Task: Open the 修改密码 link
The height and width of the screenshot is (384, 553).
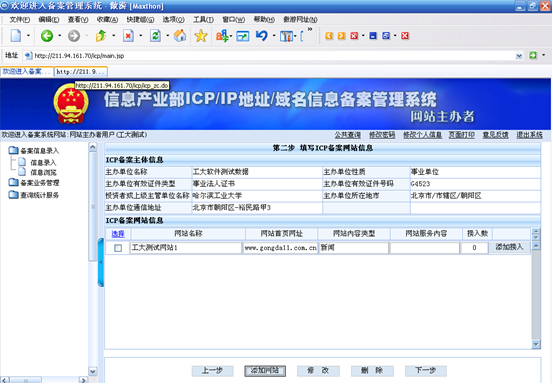Action: [382, 135]
